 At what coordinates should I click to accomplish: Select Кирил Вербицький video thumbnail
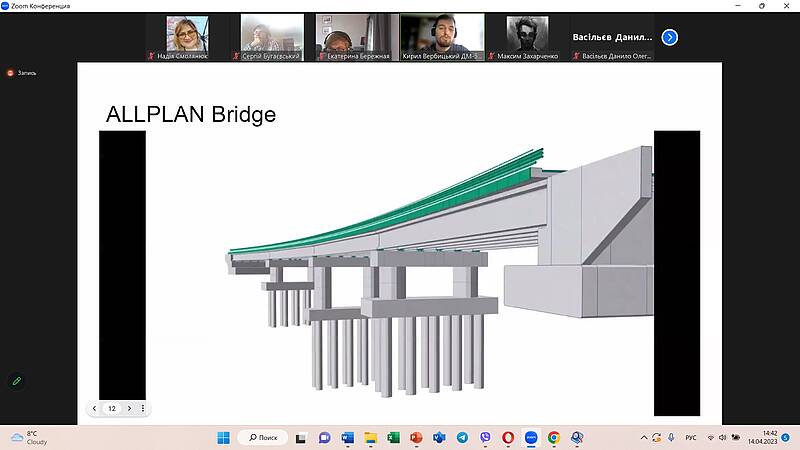[x=442, y=38]
